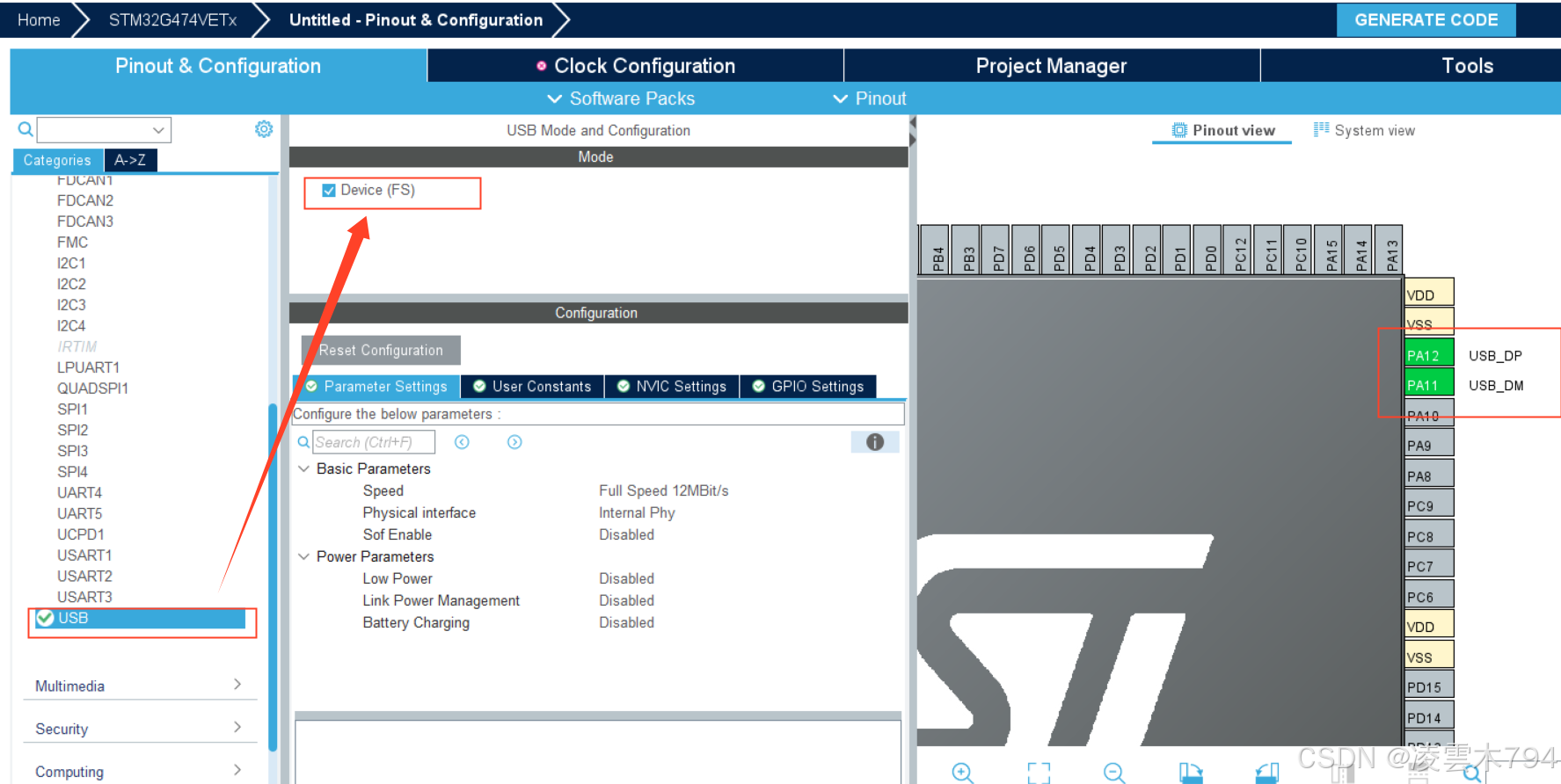Select the PA12 USB_DP pin
The width and height of the screenshot is (1561, 784).
(1429, 354)
